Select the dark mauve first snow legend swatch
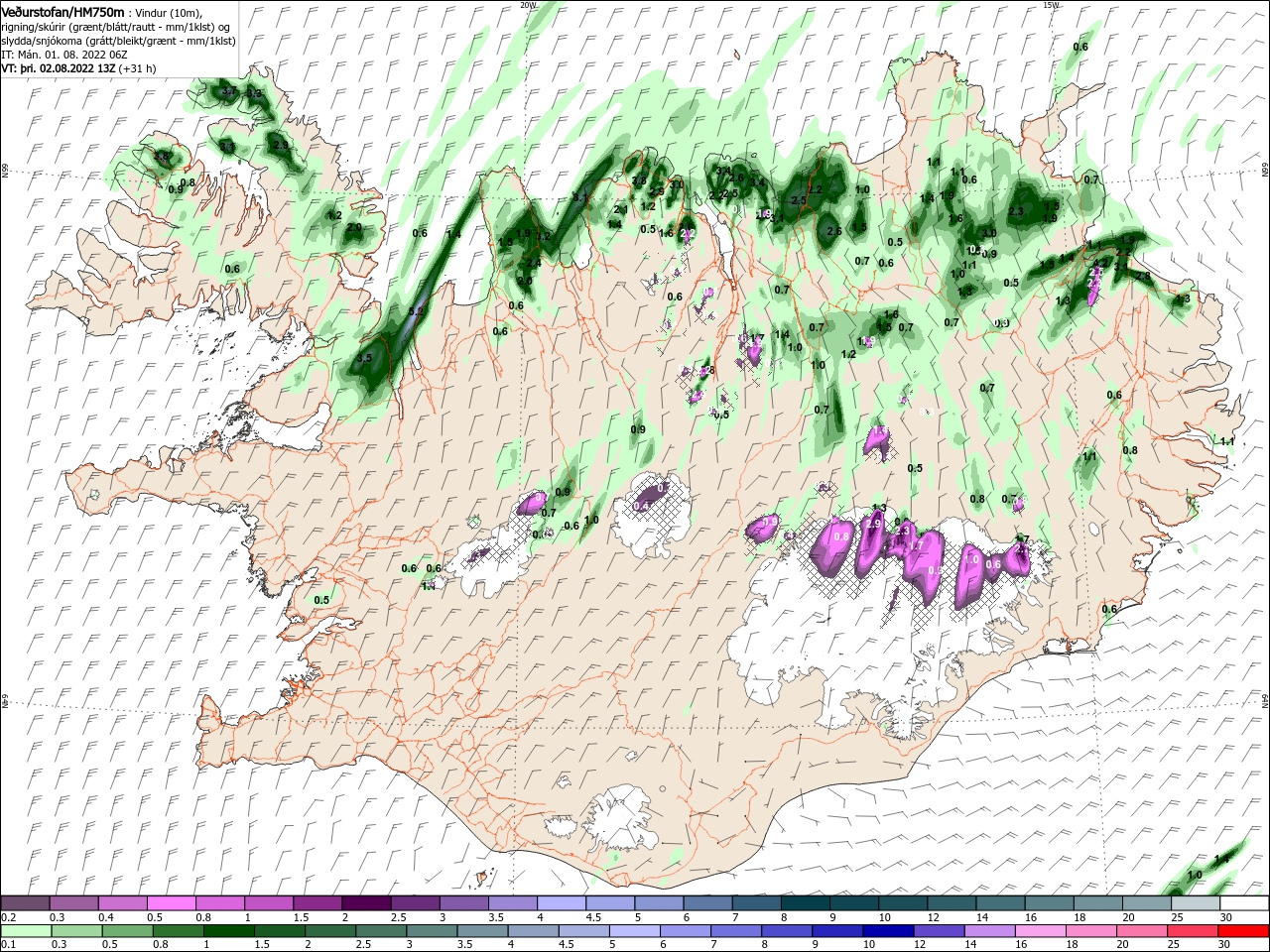This screenshot has width=1270, height=952. pos(25,903)
